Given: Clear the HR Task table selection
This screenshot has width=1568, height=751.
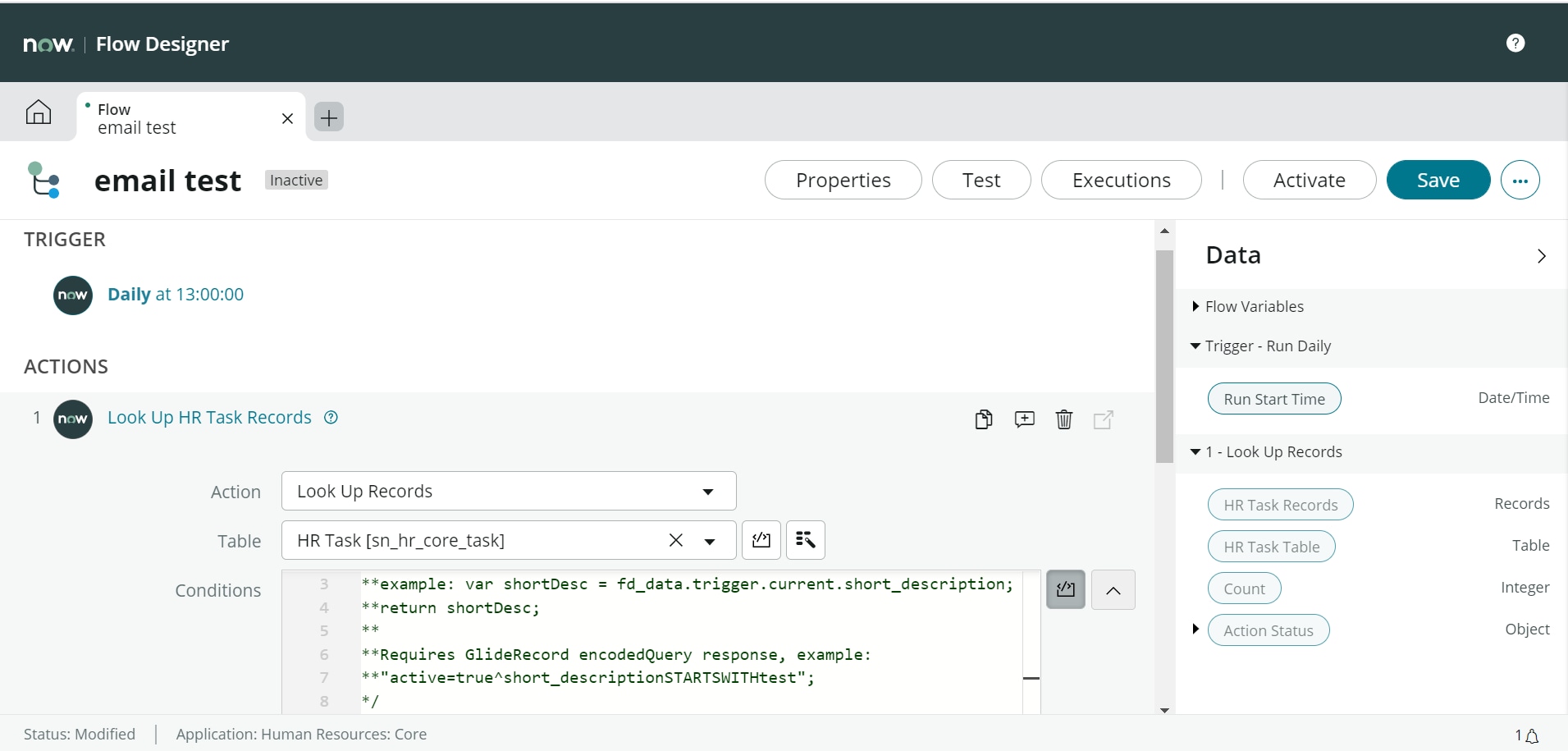Looking at the screenshot, I should pos(676,540).
